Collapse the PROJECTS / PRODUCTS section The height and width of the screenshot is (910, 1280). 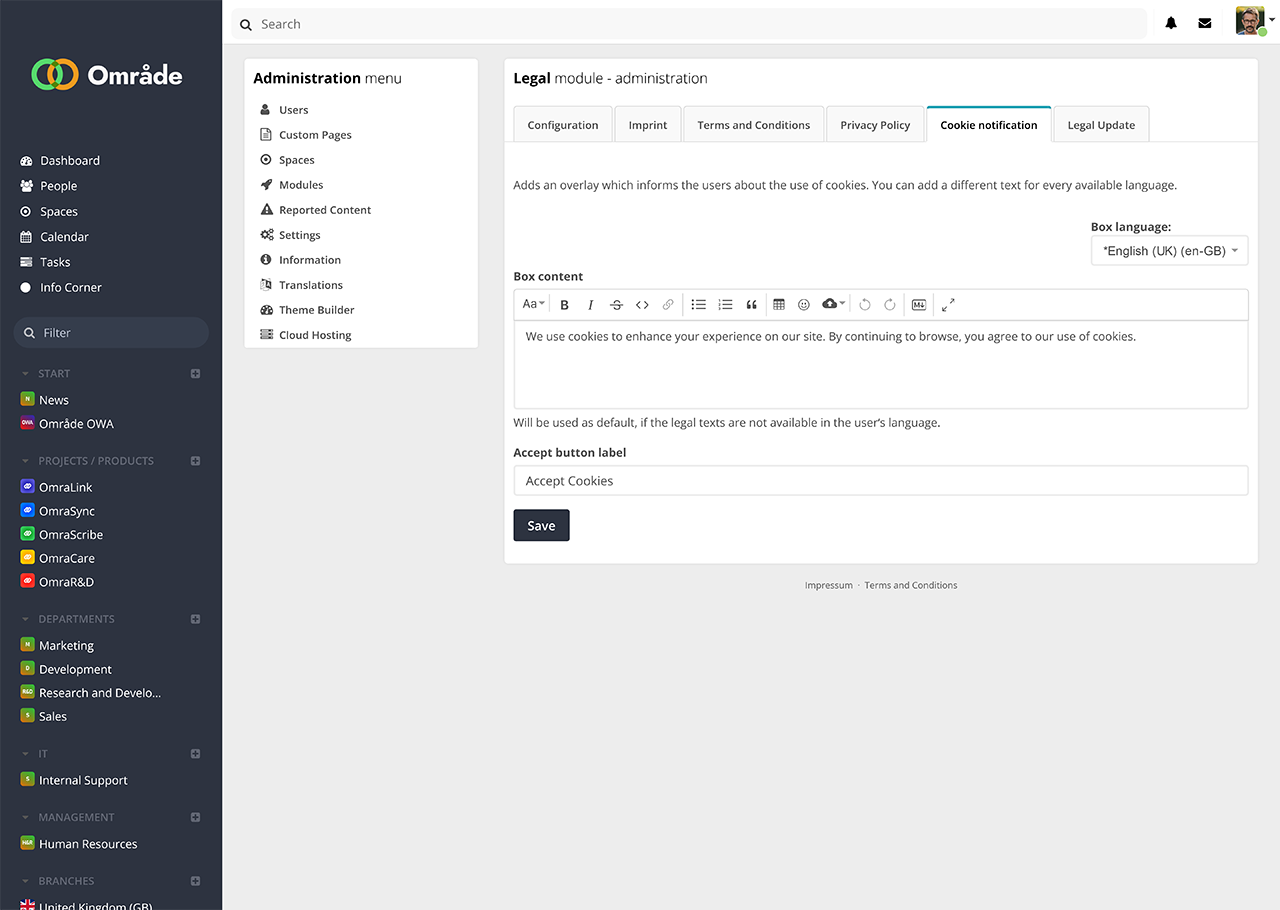coord(26,461)
